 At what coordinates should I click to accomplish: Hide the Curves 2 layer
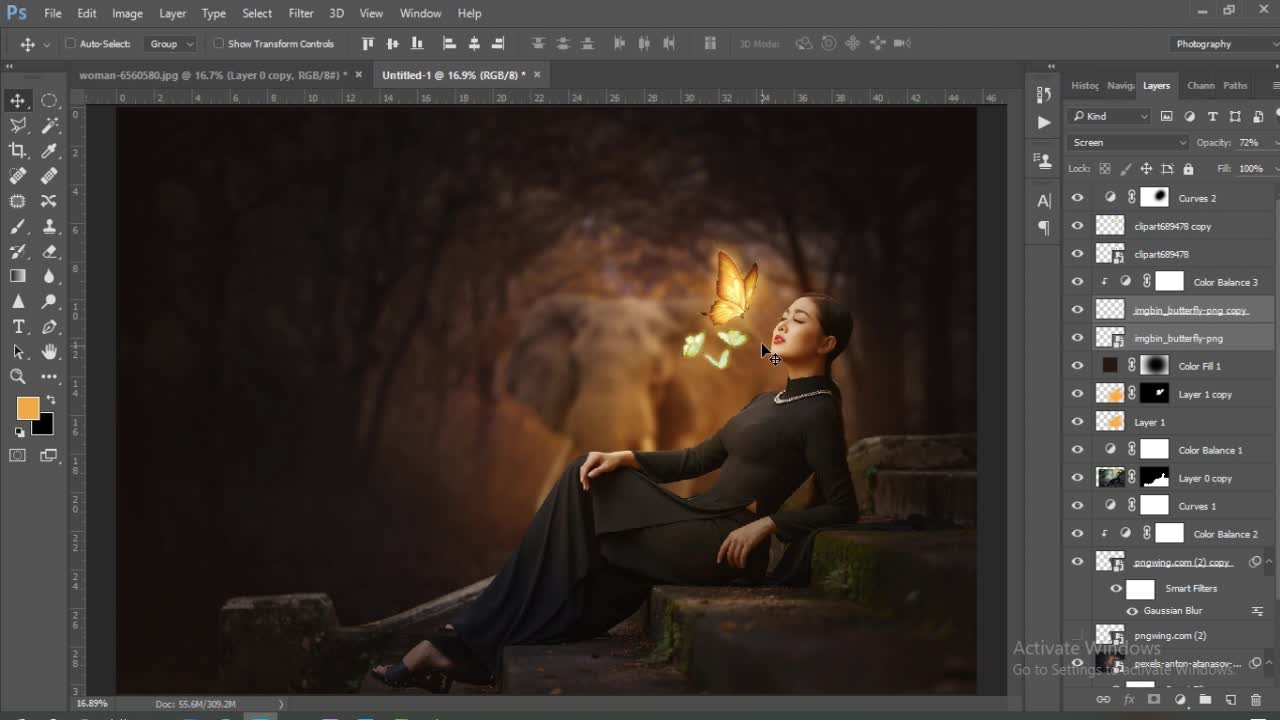pos(1077,198)
